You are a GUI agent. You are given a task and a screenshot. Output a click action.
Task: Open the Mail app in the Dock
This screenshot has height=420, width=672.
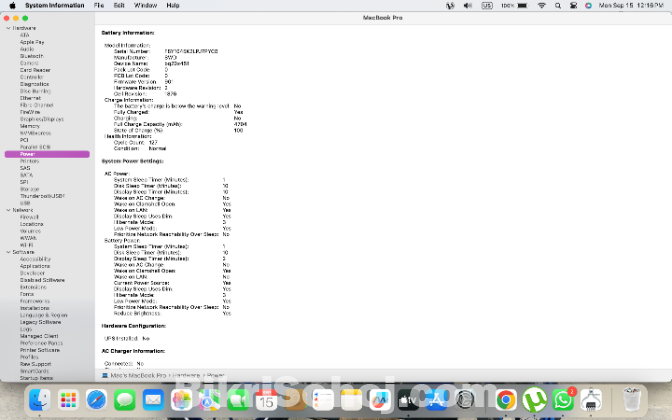(x=153, y=400)
